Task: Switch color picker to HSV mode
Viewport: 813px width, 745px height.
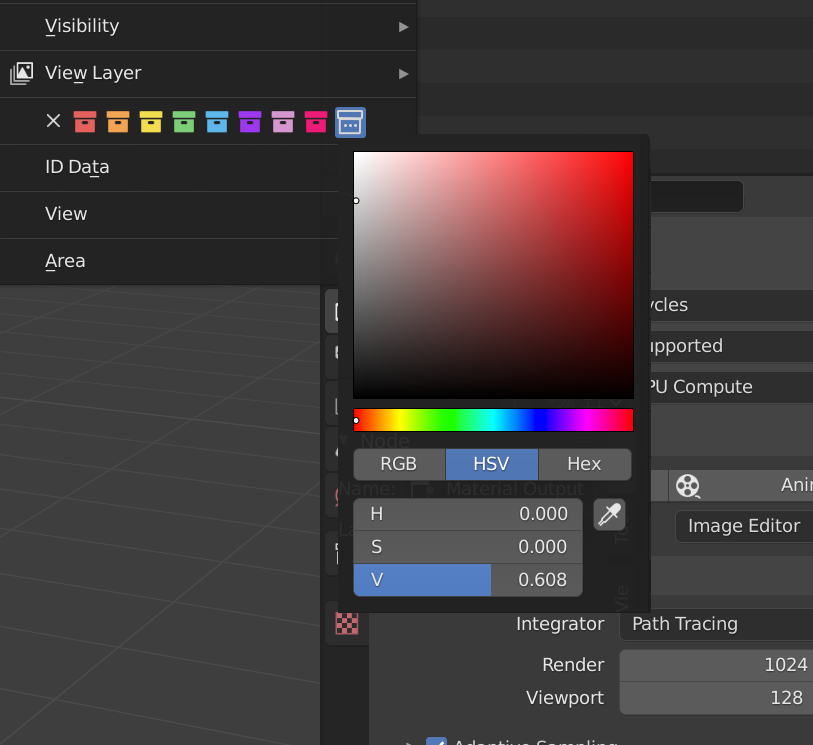Action: [x=492, y=464]
